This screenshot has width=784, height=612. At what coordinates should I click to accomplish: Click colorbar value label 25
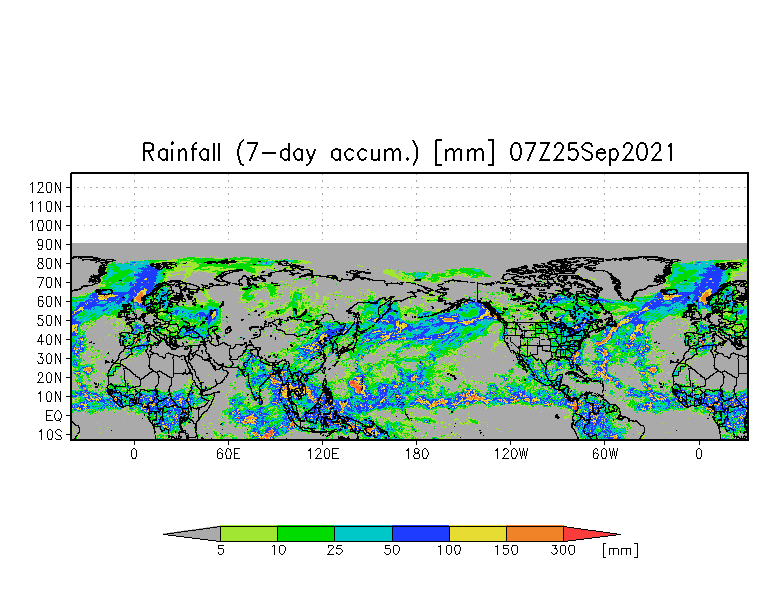pos(334,550)
